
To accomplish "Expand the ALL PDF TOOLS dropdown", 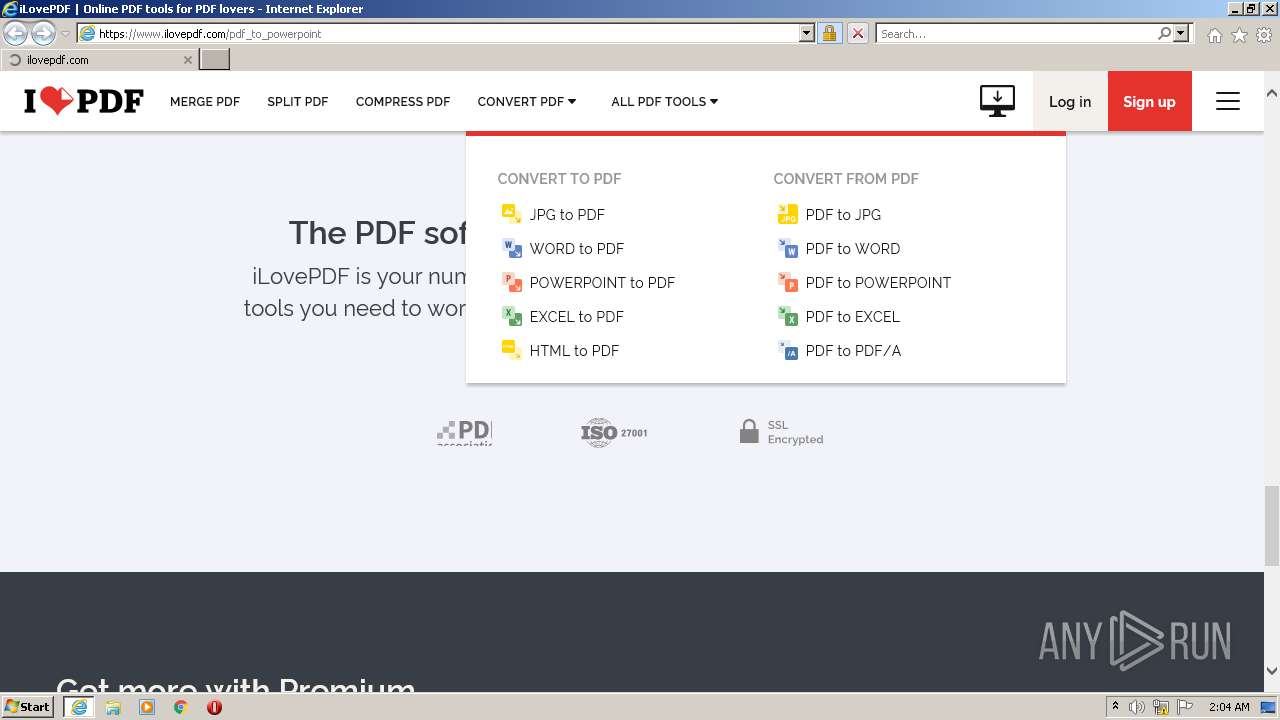I will pos(665,101).
